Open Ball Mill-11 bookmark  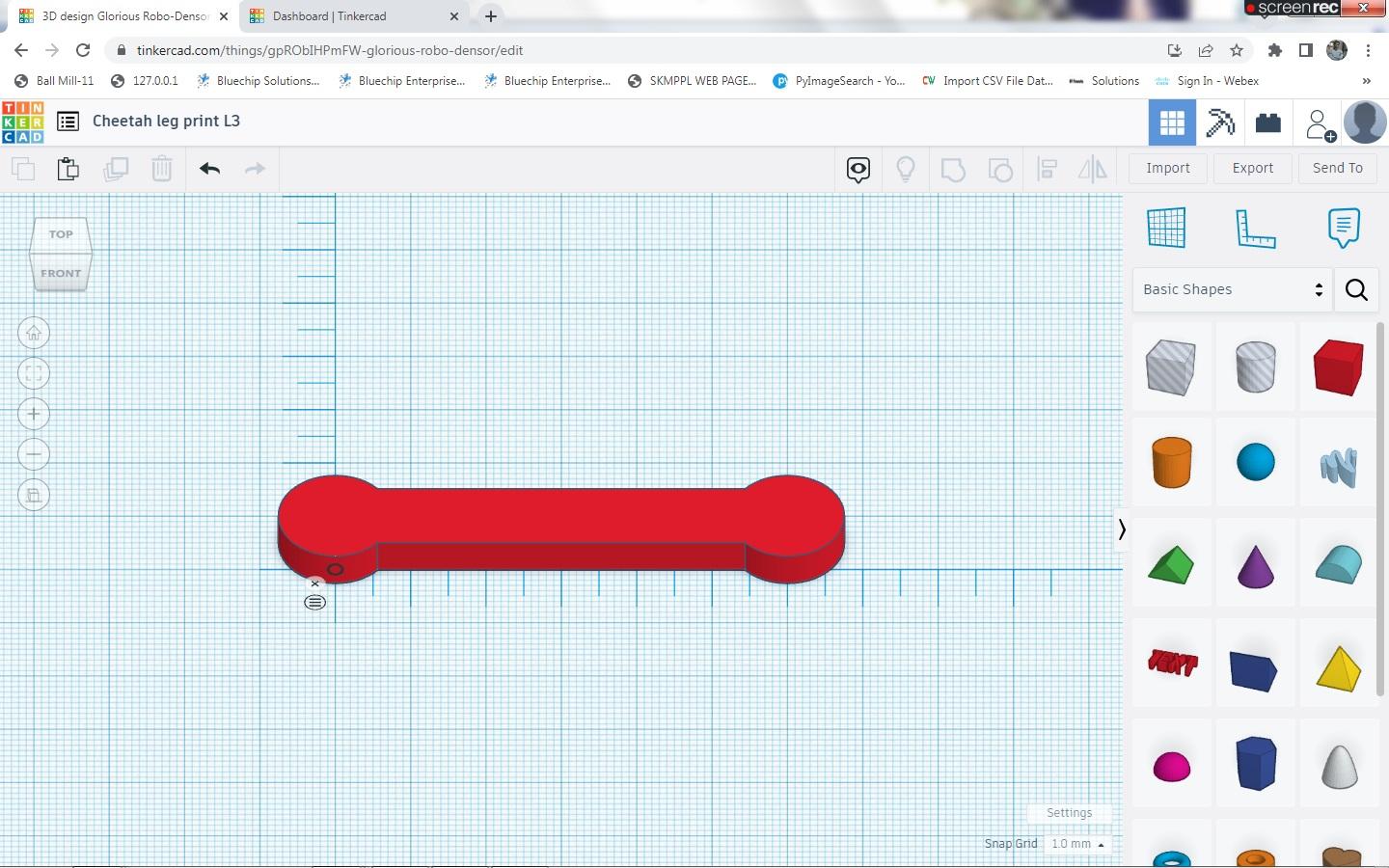pyautogui.click(x=54, y=81)
